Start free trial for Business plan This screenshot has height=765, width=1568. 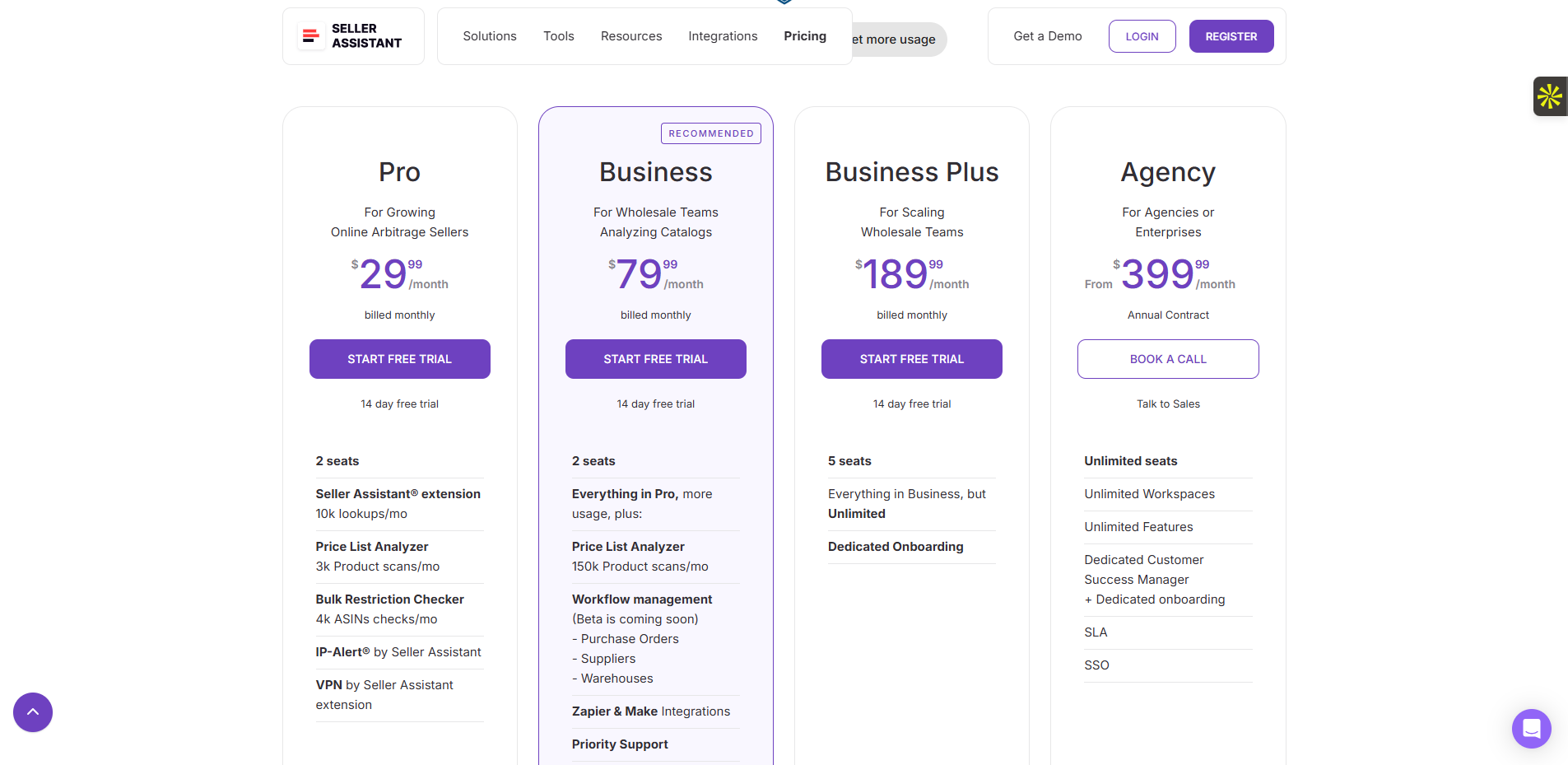[656, 359]
